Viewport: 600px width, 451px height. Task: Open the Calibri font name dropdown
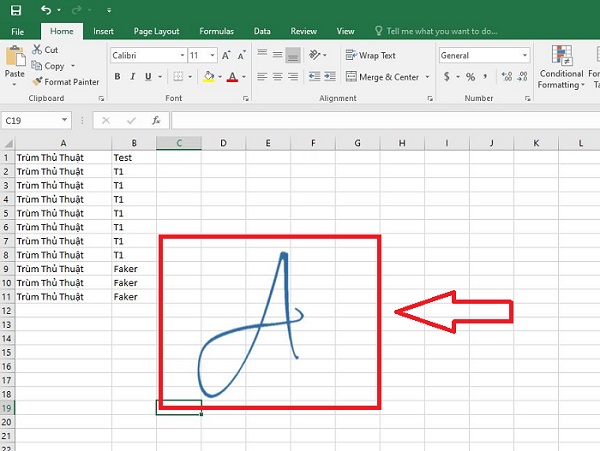[182, 55]
